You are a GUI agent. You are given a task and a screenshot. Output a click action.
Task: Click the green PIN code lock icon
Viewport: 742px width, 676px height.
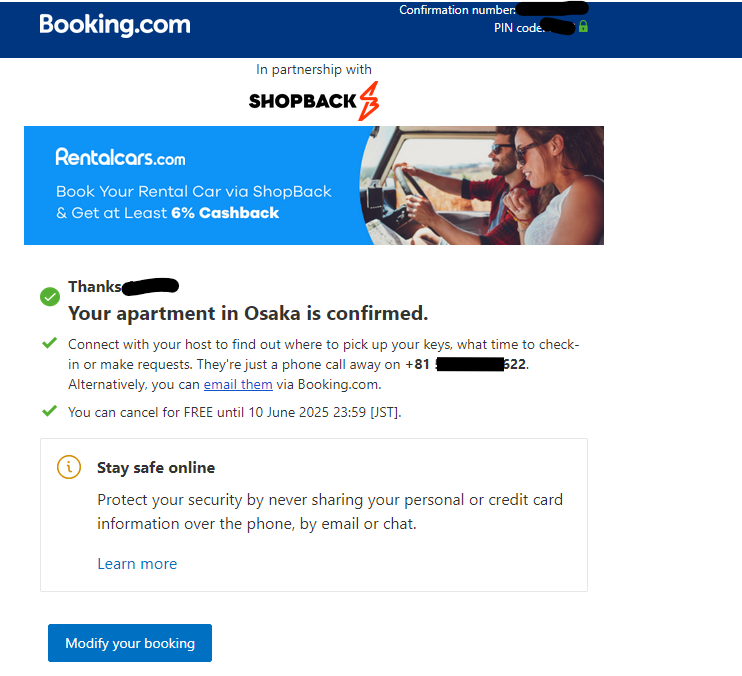pyautogui.click(x=583, y=26)
